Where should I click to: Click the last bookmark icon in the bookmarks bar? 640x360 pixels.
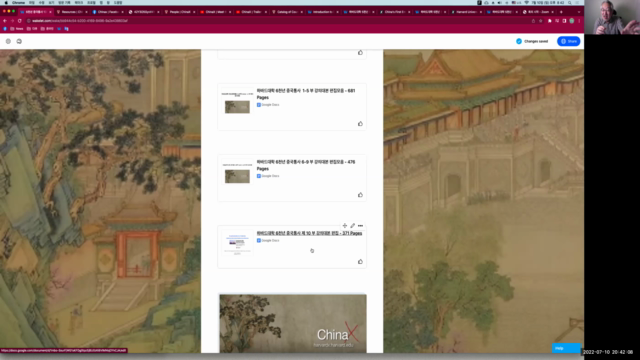(x=67, y=29)
